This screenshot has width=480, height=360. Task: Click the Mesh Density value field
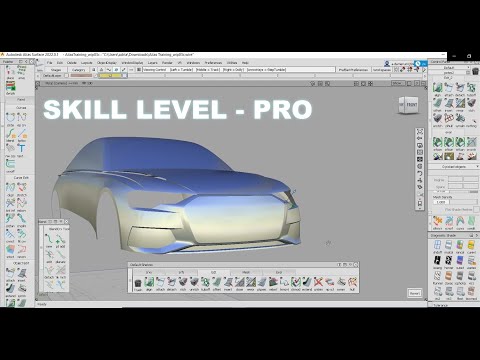click(441, 202)
